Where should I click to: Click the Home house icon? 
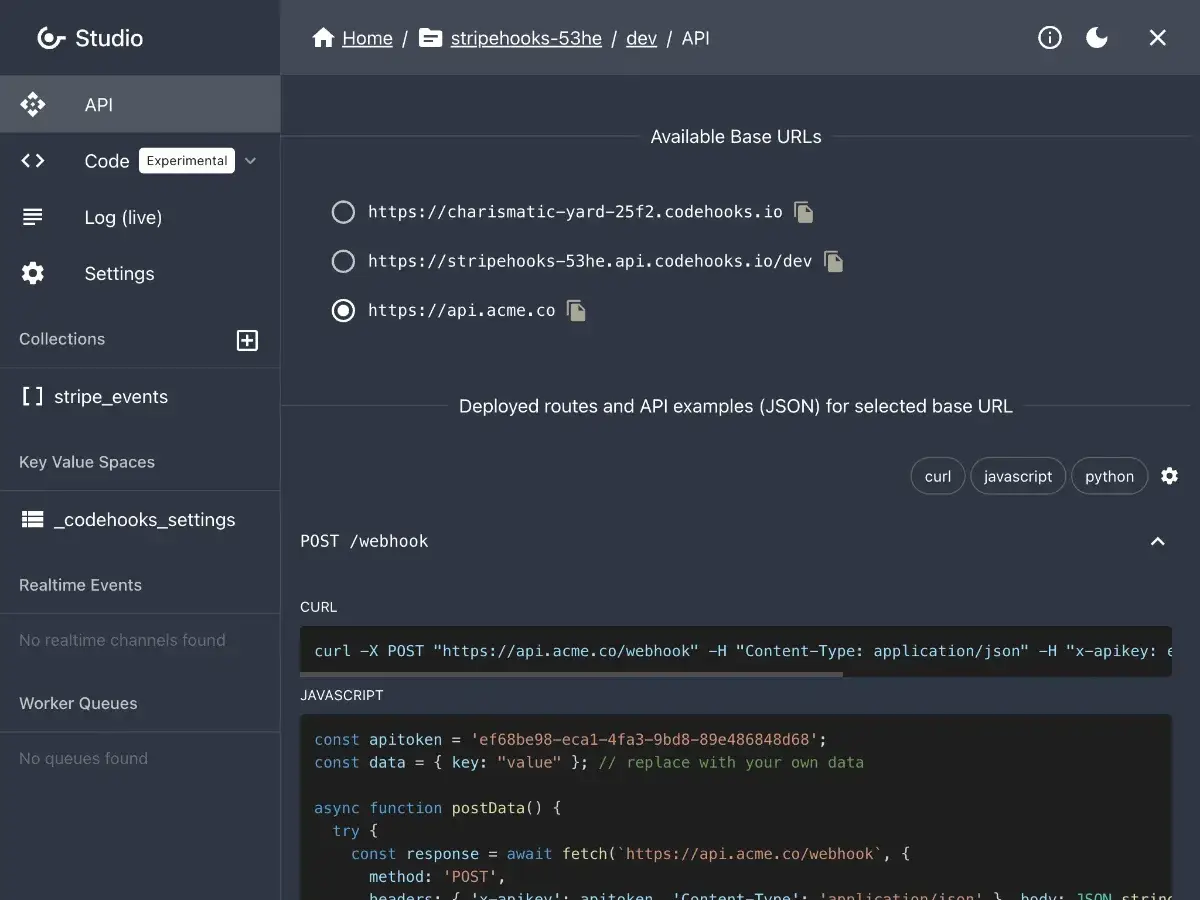(323, 38)
